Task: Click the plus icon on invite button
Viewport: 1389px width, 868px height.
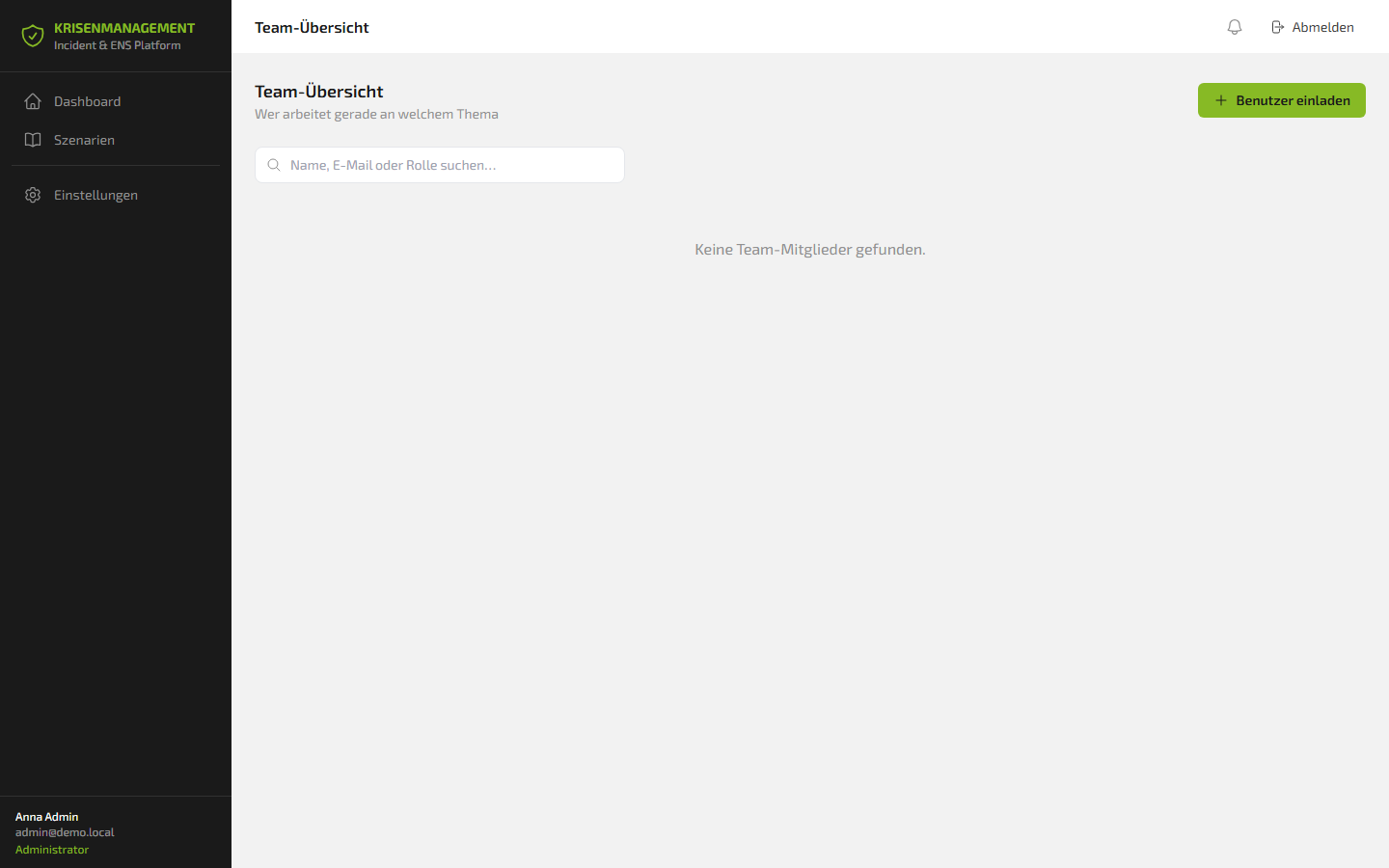Action: coord(1221,100)
